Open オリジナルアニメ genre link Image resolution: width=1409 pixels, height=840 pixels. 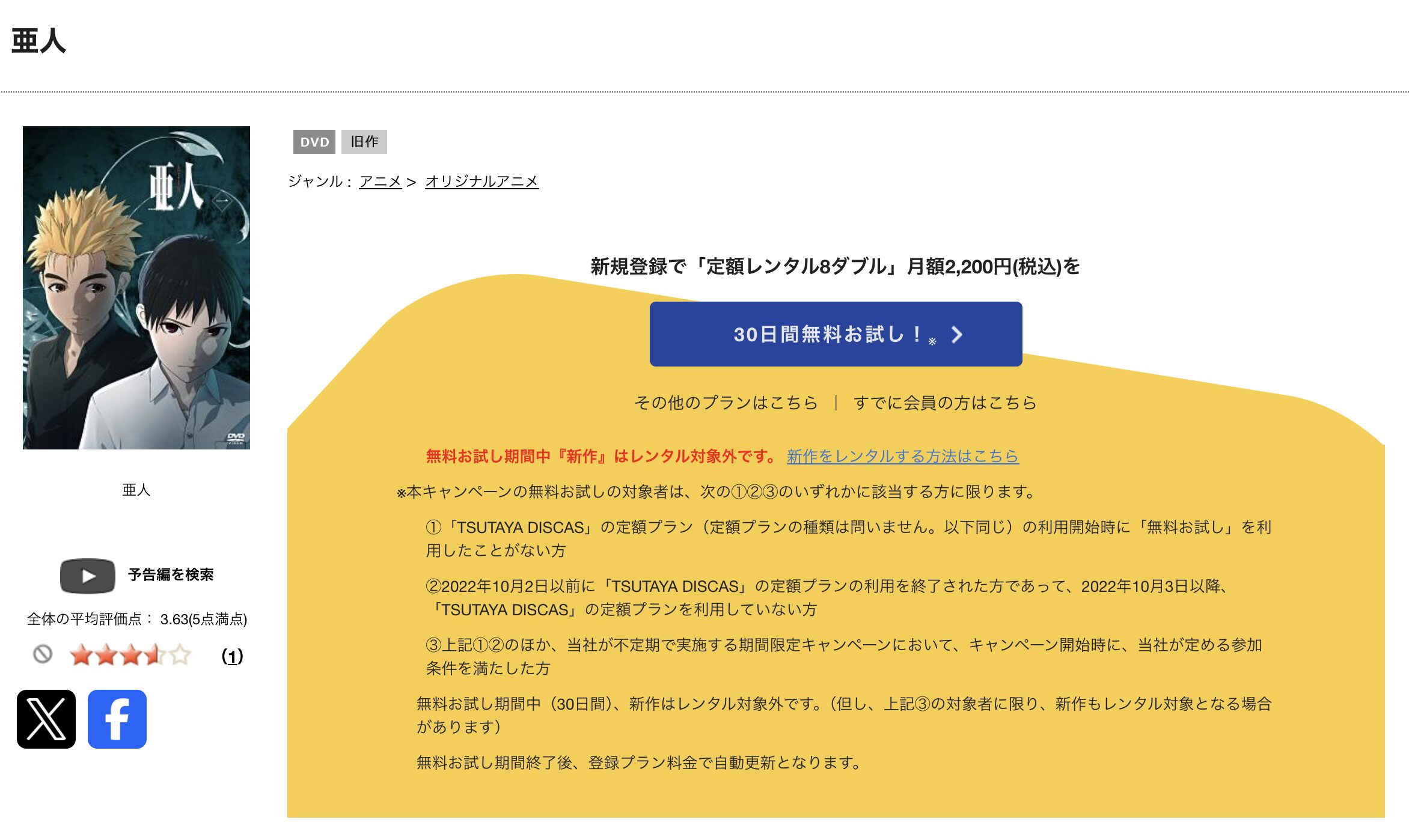pos(482,181)
